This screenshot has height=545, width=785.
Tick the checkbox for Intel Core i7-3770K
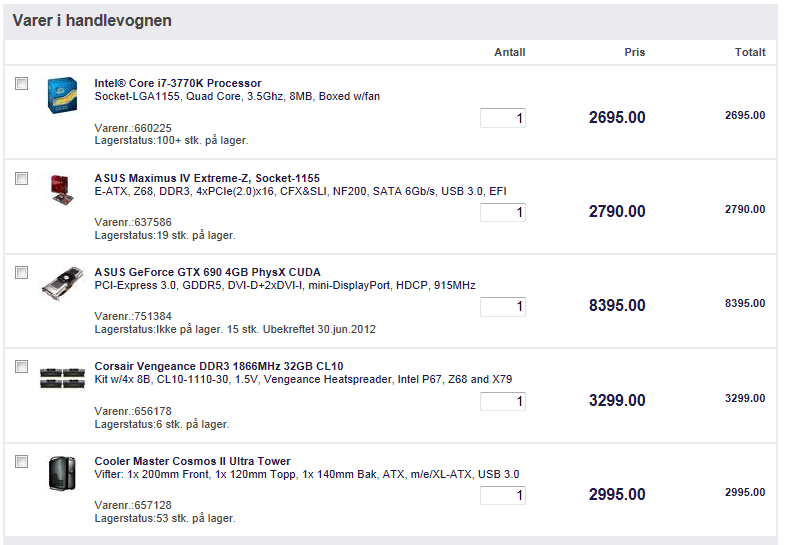pos(22,84)
